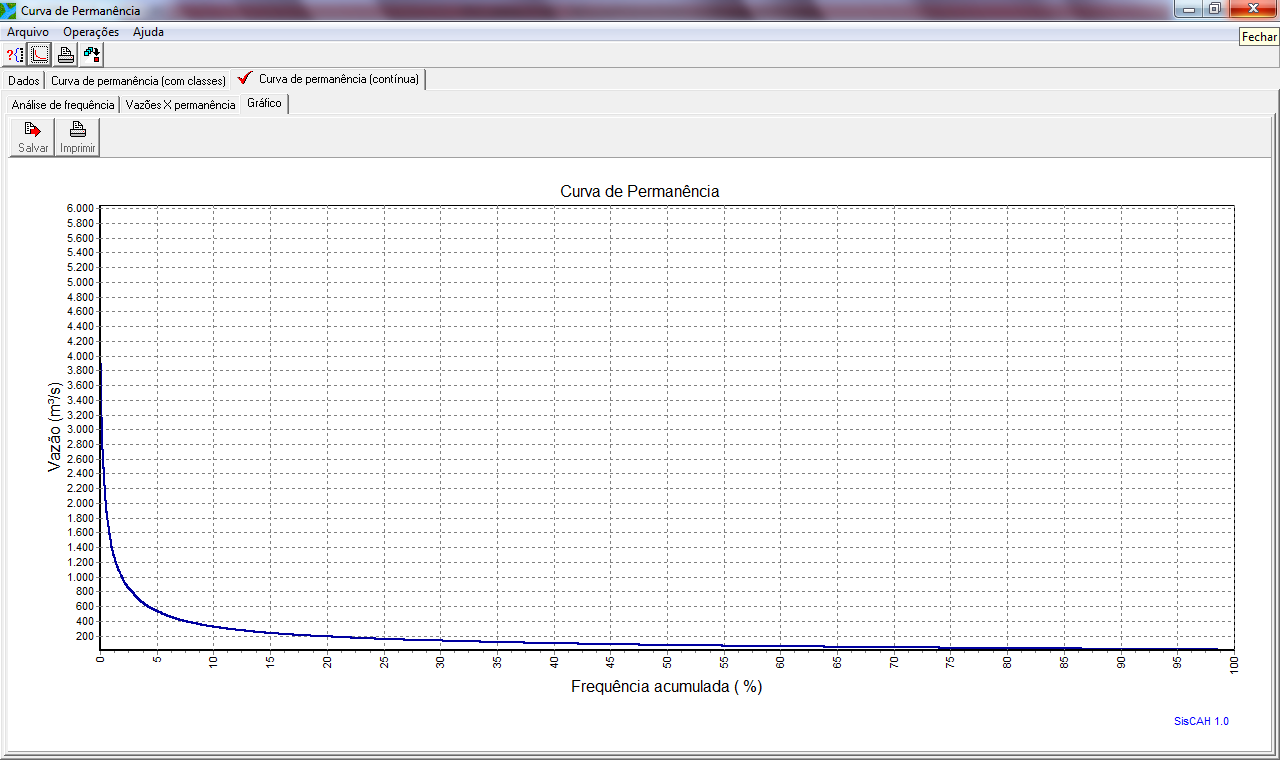Viewport: 1280px width, 760px height.
Task: Click the 2.000 value on vertical axis
Action: point(79,503)
